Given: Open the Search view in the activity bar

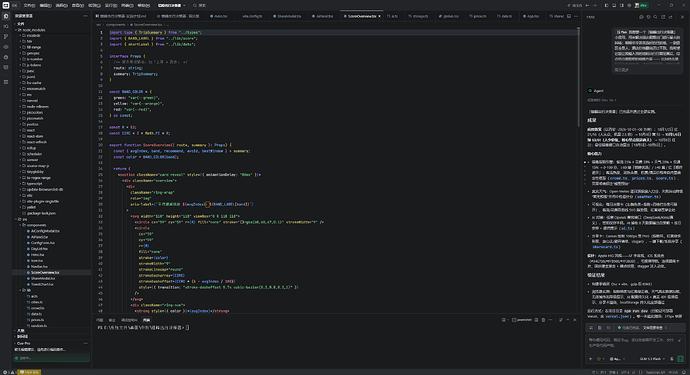Looking at the screenshot, I should click(x=6, y=26).
